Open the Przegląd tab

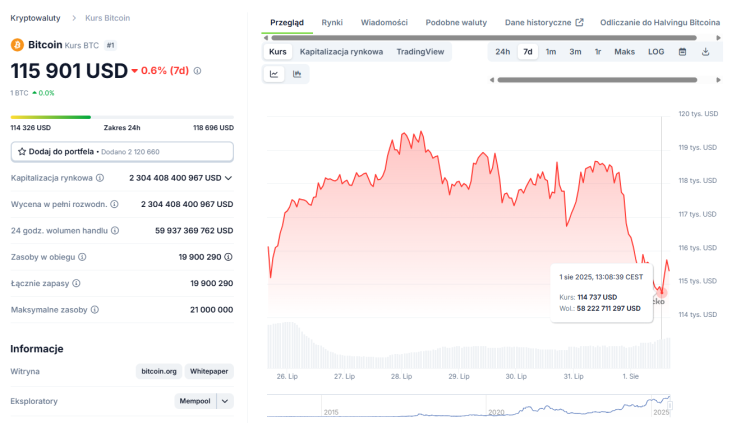click(287, 22)
